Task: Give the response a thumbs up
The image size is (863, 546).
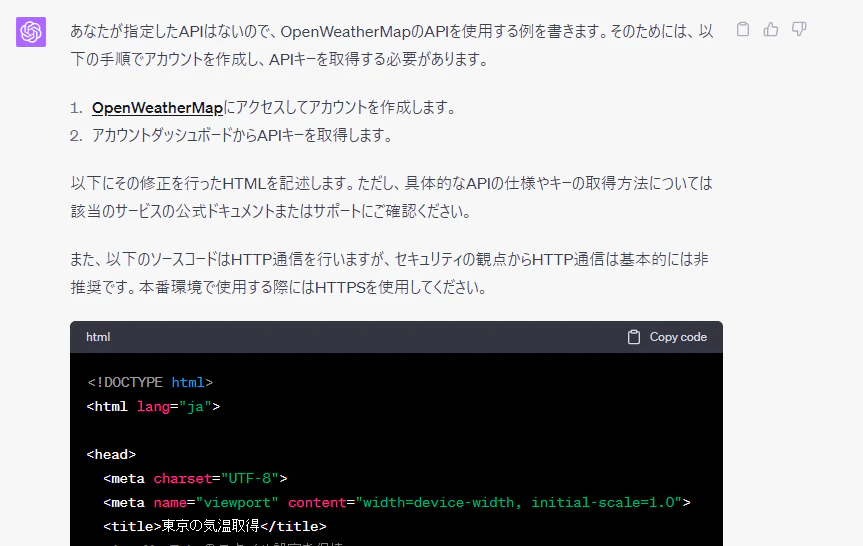Action: [x=771, y=29]
